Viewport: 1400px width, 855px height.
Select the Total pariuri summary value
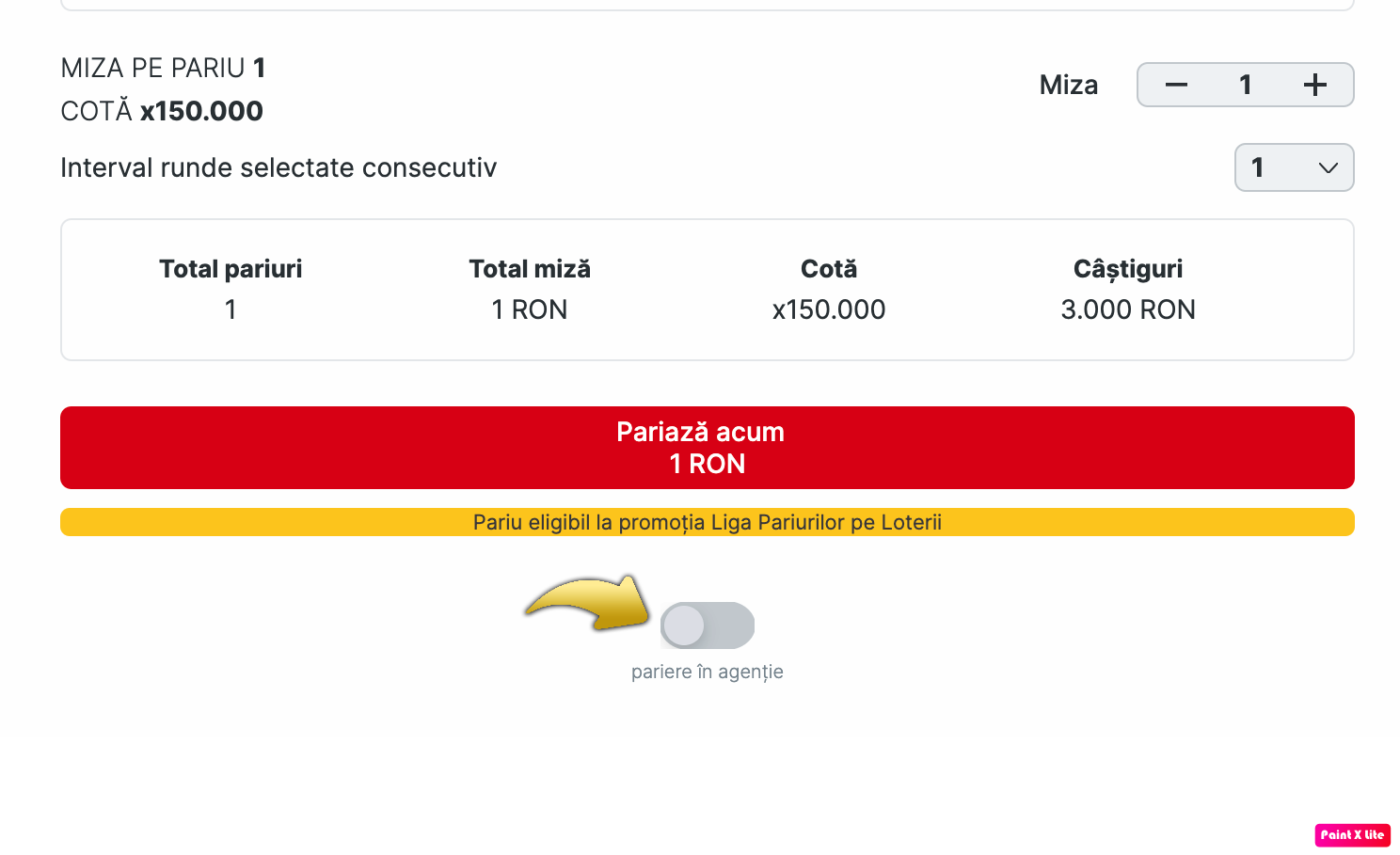pyautogui.click(x=231, y=309)
